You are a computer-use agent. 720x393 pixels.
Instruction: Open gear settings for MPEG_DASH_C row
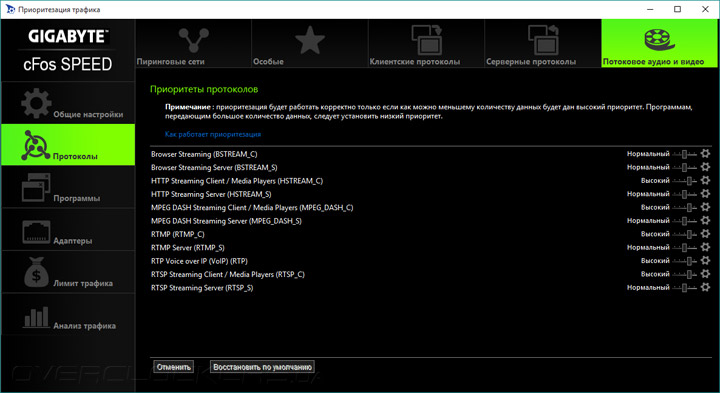(x=705, y=207)
